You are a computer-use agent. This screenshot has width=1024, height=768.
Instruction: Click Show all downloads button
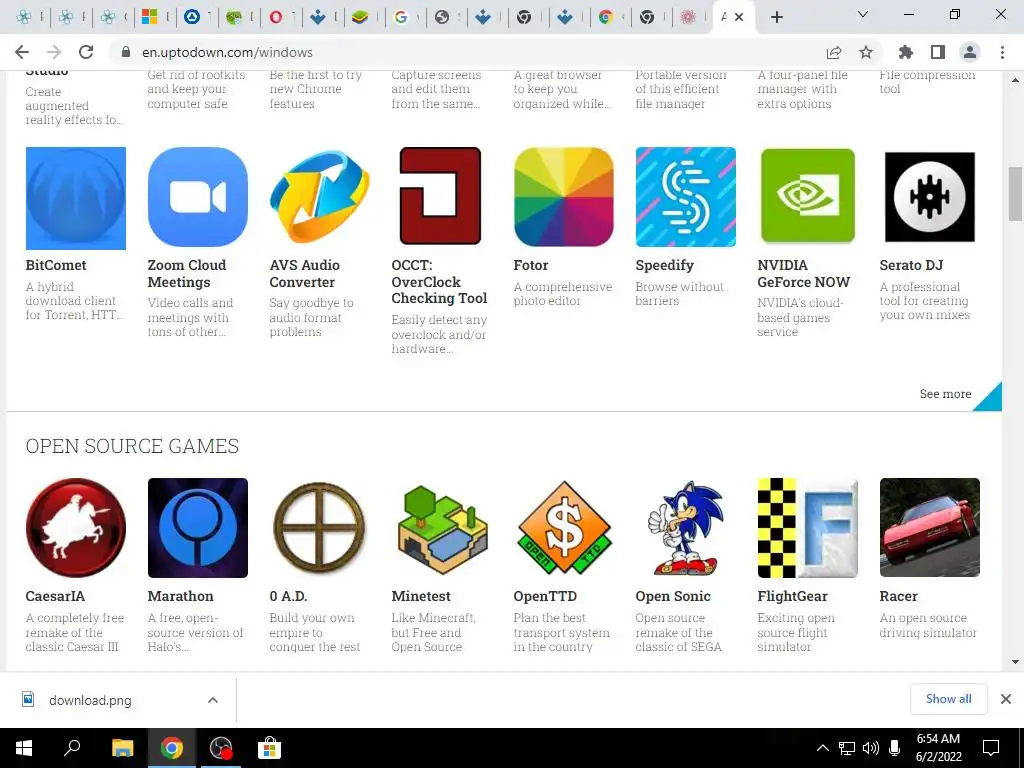click(948, 699)
